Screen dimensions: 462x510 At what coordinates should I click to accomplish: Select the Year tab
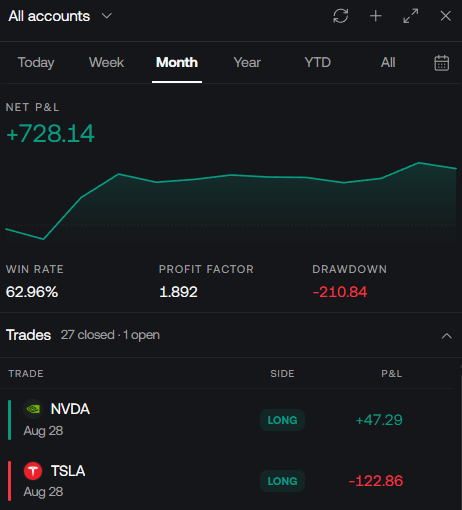(x=247, y=62)
